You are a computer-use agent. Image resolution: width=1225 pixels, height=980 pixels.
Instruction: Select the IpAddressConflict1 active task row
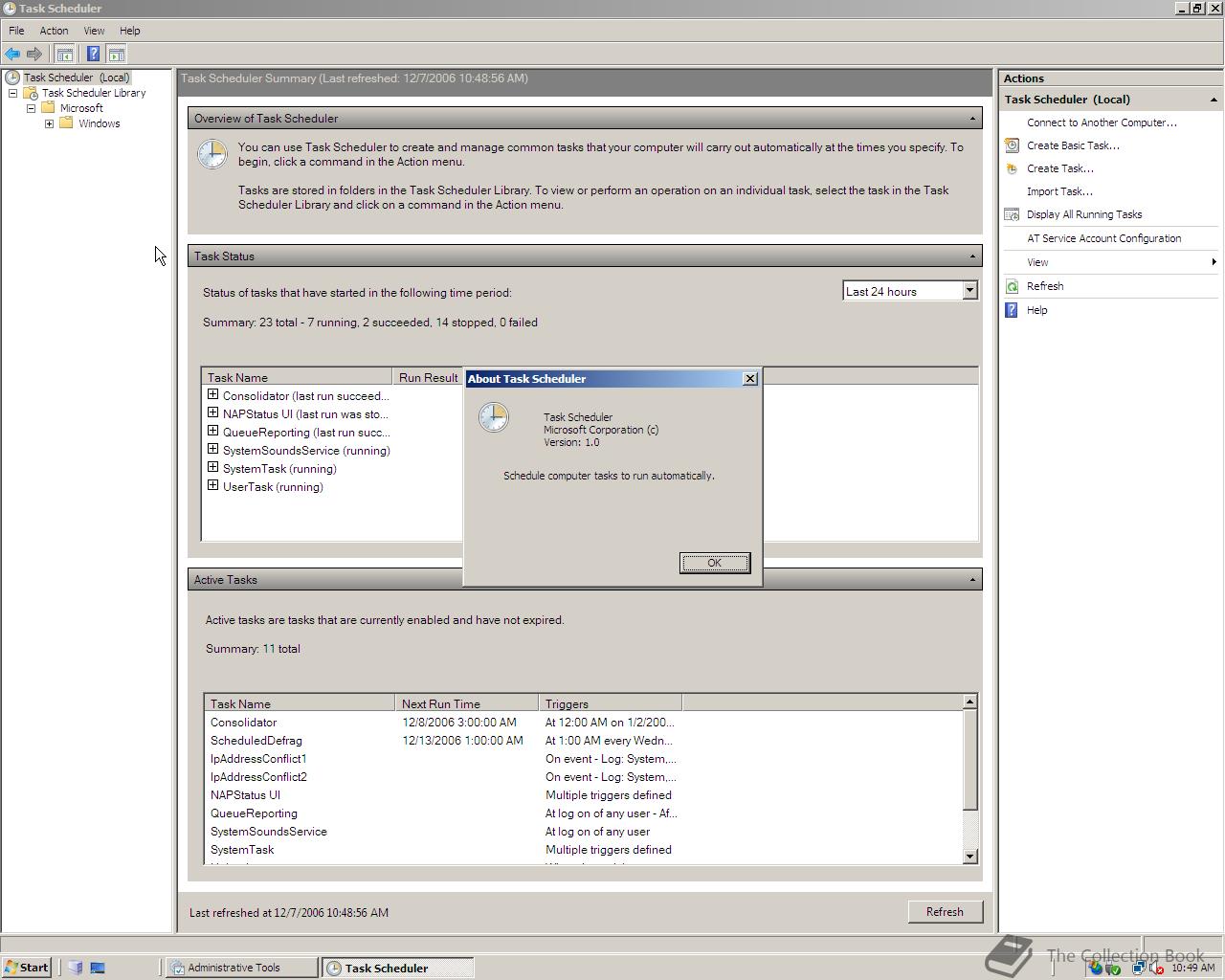(x=583, y=759)
